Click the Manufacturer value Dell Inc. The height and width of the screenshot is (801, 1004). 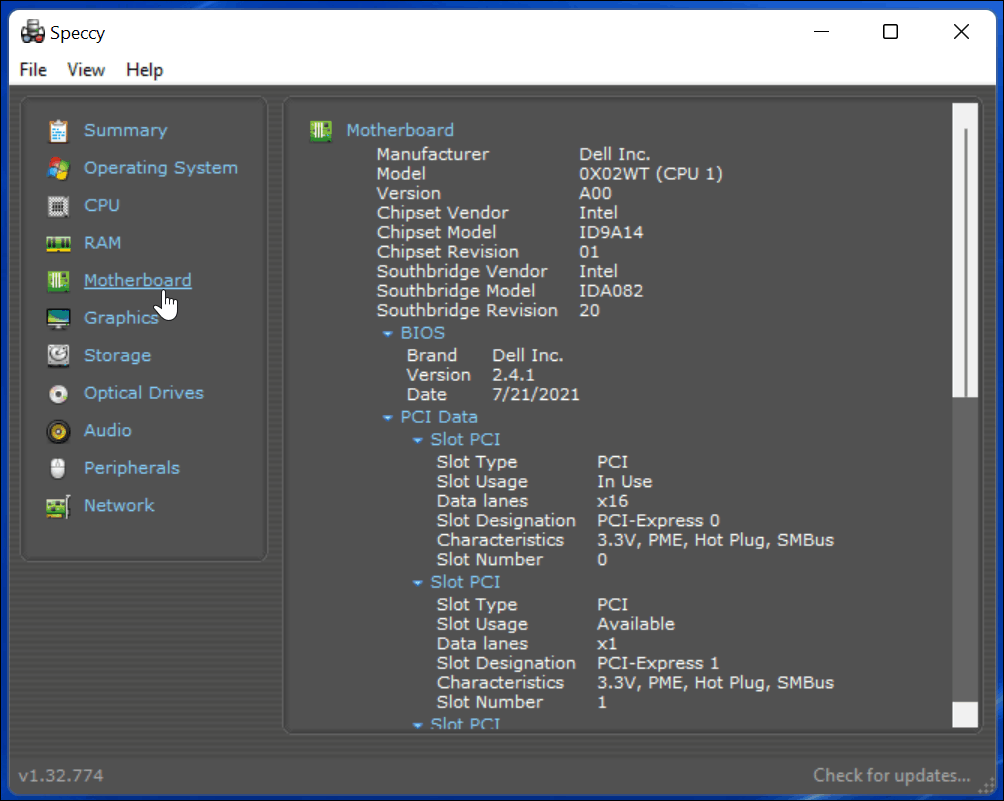click(x=615, y=154)
